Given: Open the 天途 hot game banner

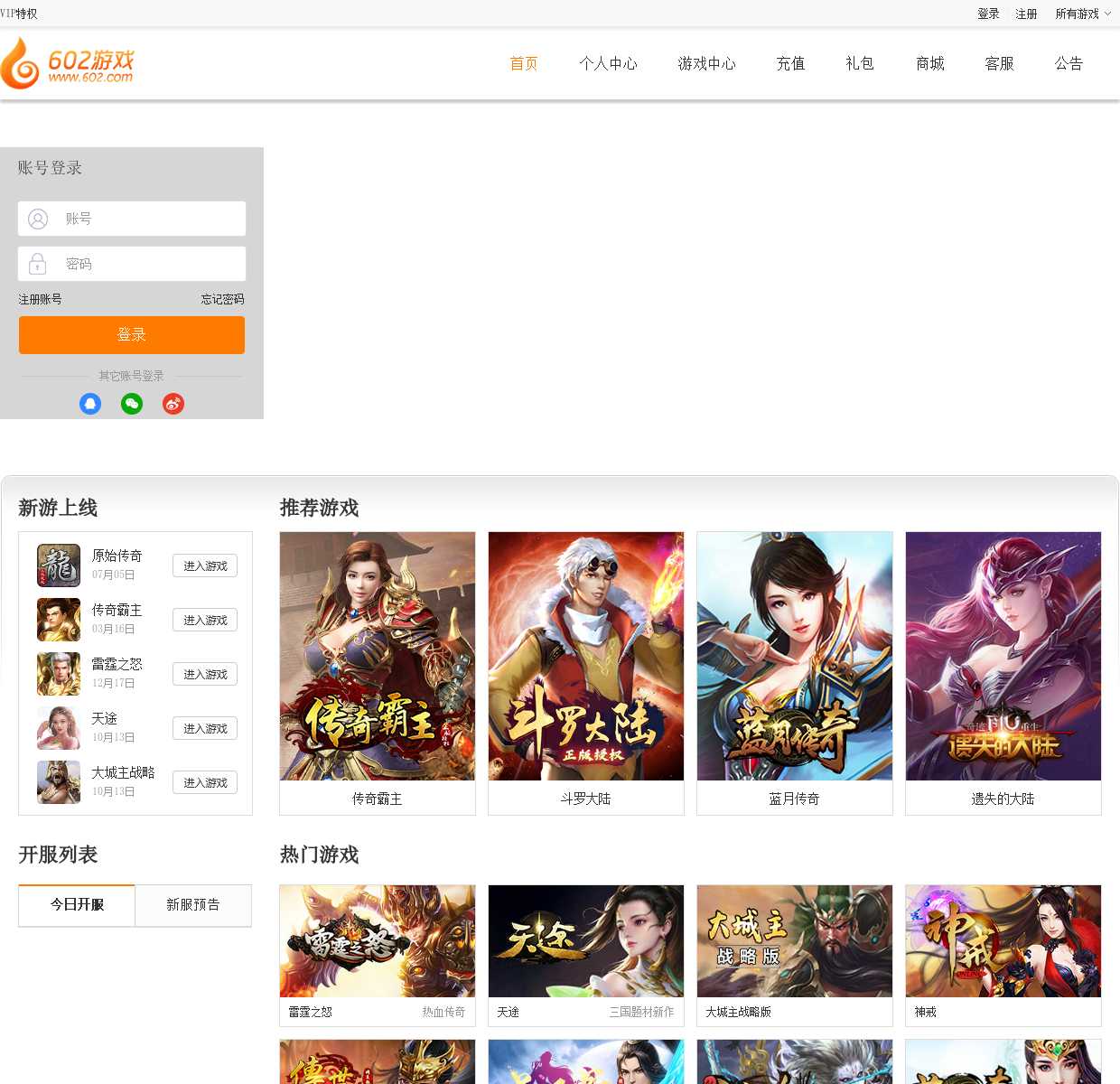Looking at the screenshot, I should coord(586,941).
